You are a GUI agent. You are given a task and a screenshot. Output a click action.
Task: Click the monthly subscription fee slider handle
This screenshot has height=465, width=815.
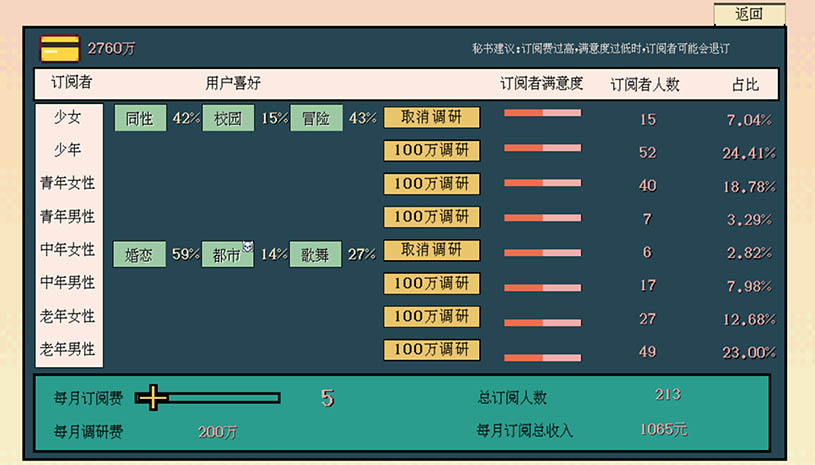(x=152, y=398)
